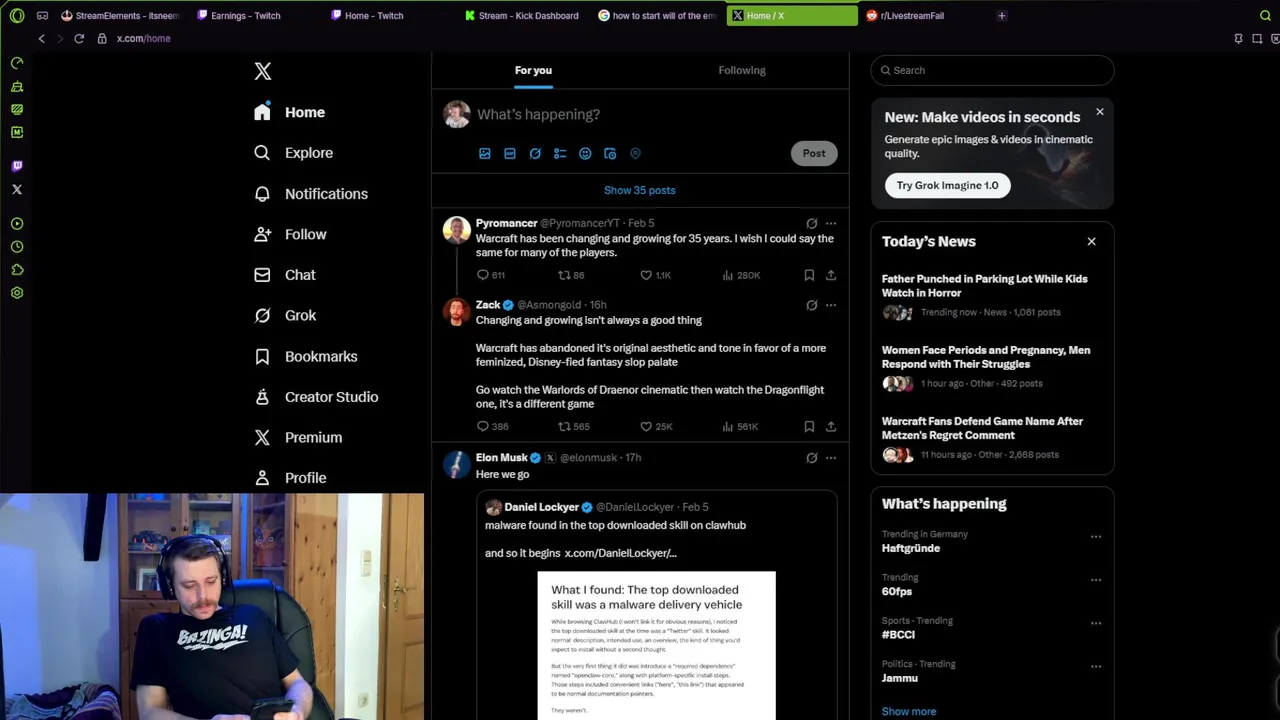The width and height of the screenshot is (1280, 720).
Task: Click the Search field
Action: click(992, 70)
